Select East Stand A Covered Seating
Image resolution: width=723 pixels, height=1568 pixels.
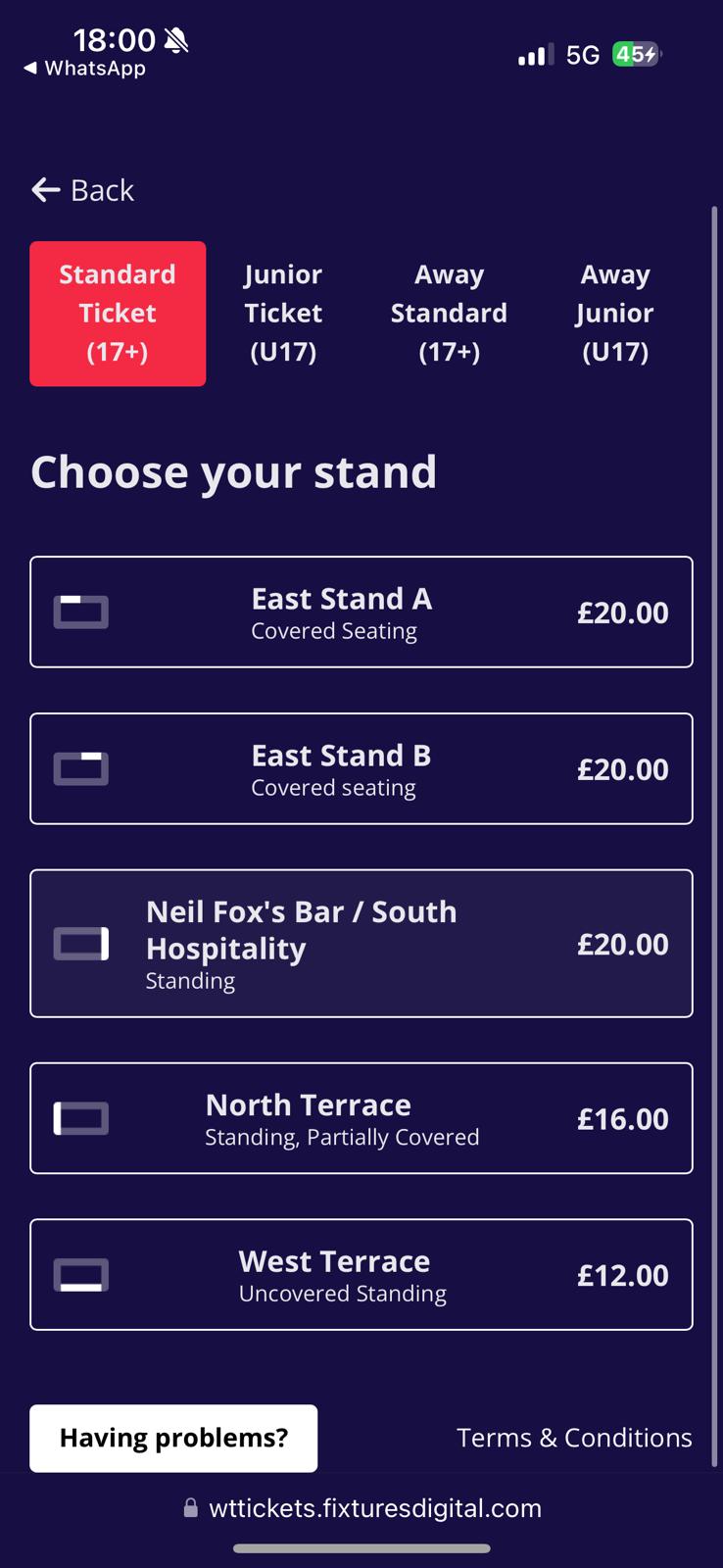[361, 612]
